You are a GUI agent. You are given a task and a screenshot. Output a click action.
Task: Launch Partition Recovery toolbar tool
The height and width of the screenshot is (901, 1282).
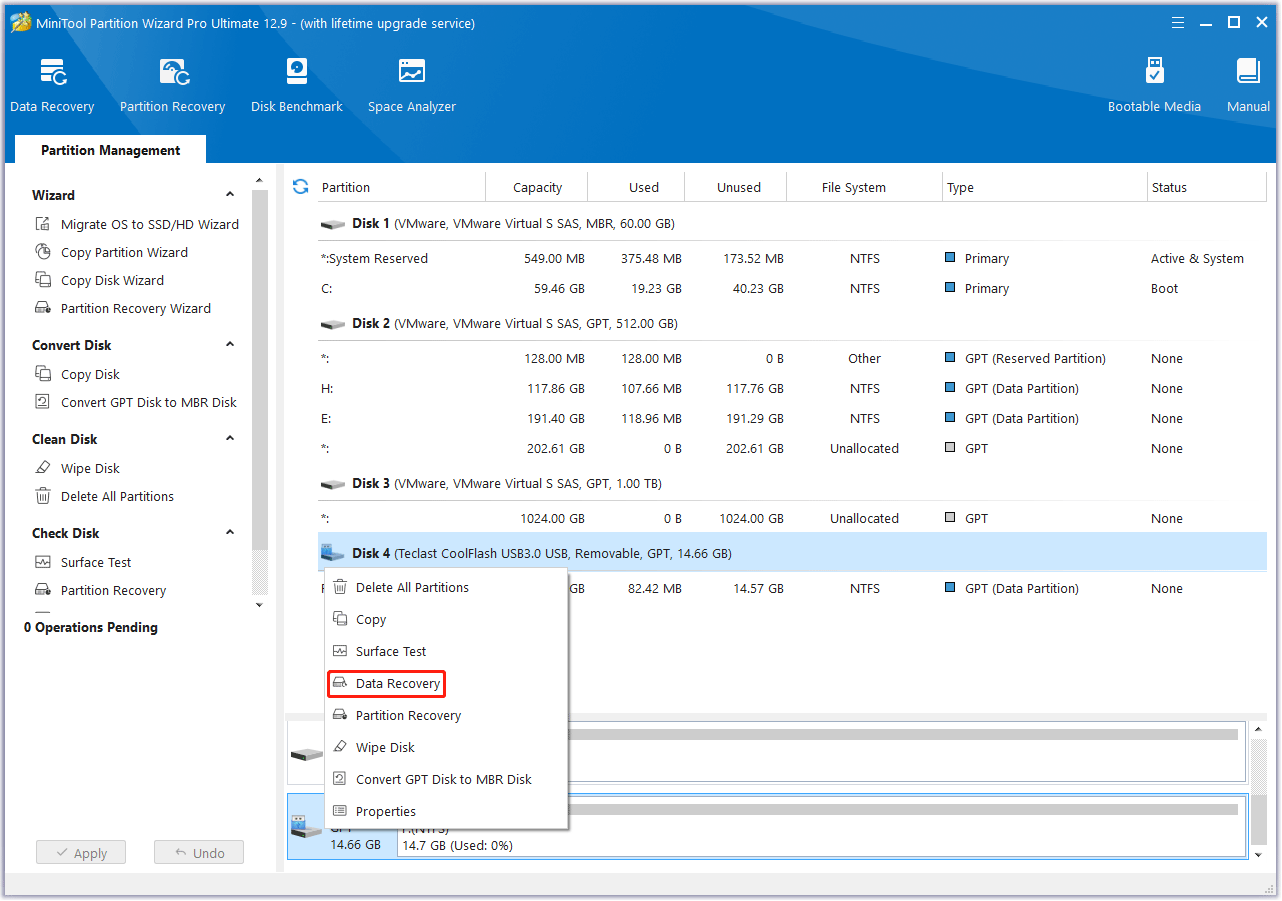[x=172, y=86]
